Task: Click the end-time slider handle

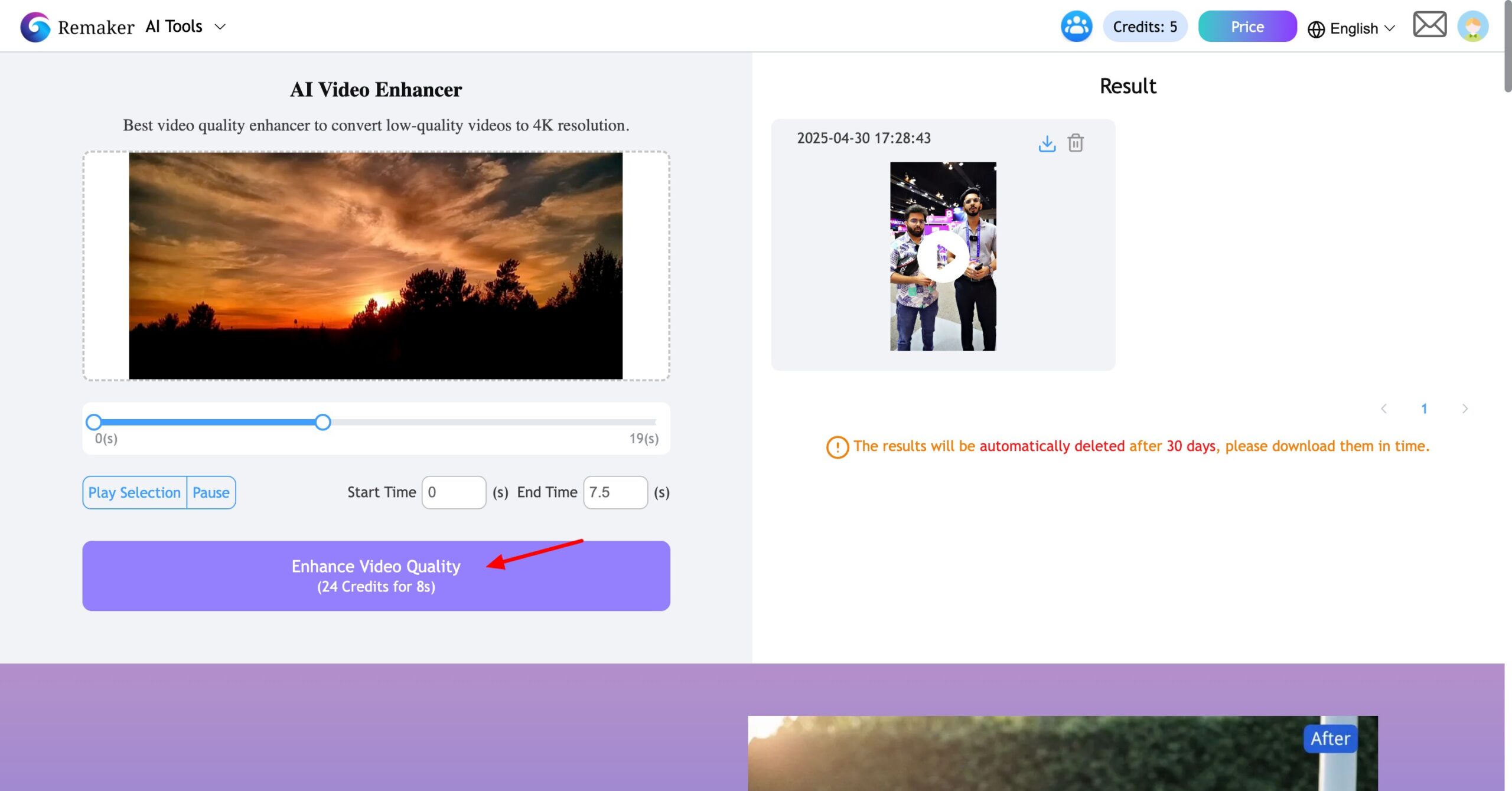Action: pos(322,422)
